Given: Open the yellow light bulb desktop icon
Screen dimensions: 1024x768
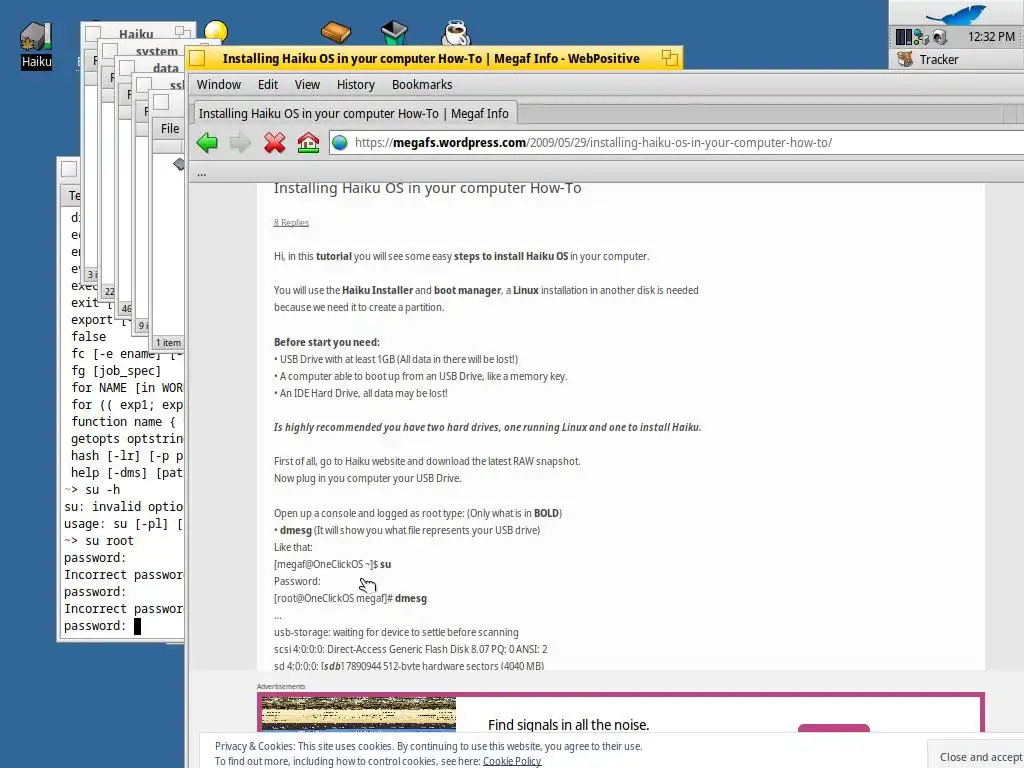Looking at the screenshot, I should (216, 31).
